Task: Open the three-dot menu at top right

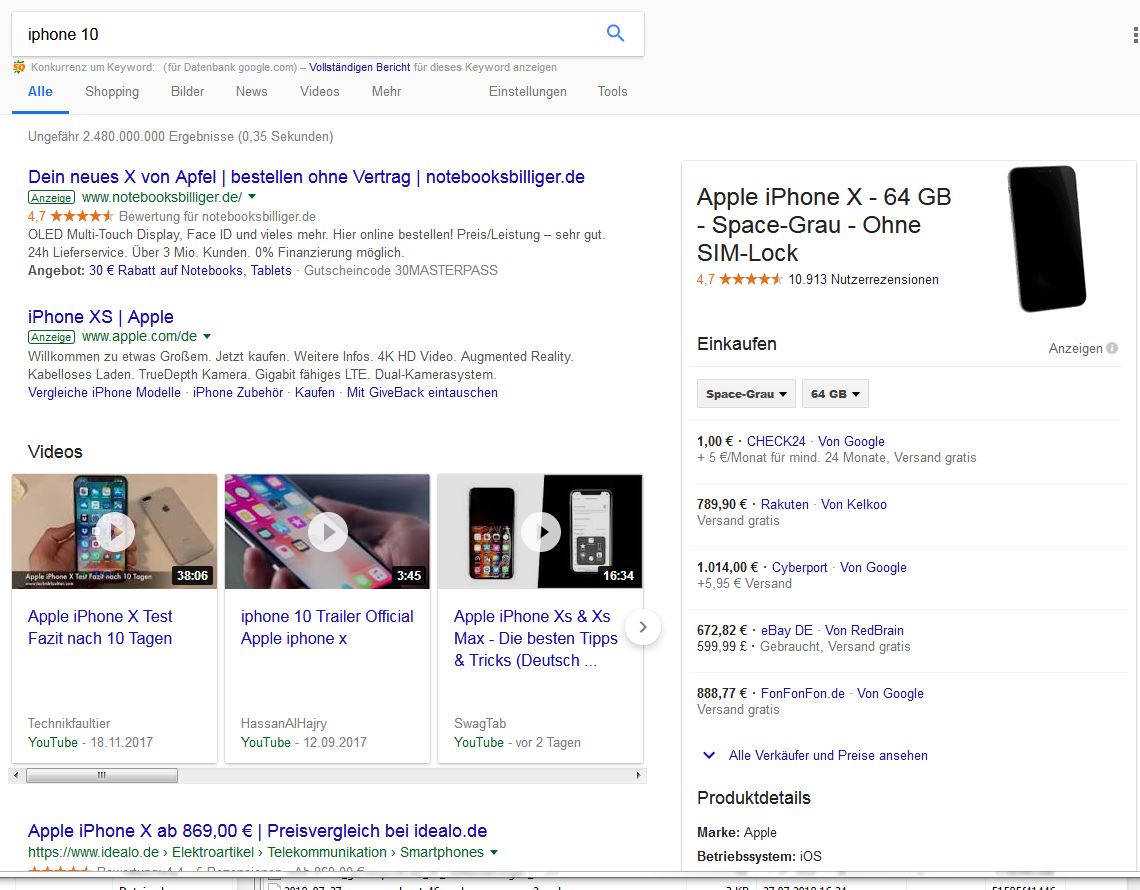Action: tap(1135, 35)
